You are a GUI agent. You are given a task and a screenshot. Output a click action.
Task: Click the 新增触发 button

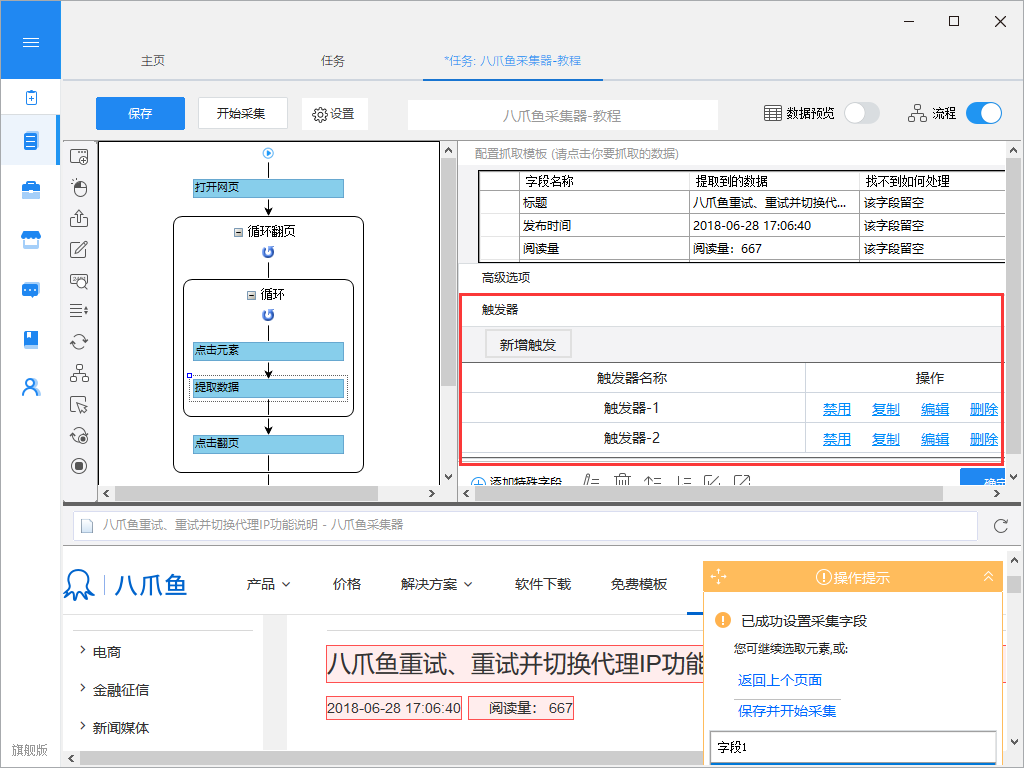click(528, 345)
